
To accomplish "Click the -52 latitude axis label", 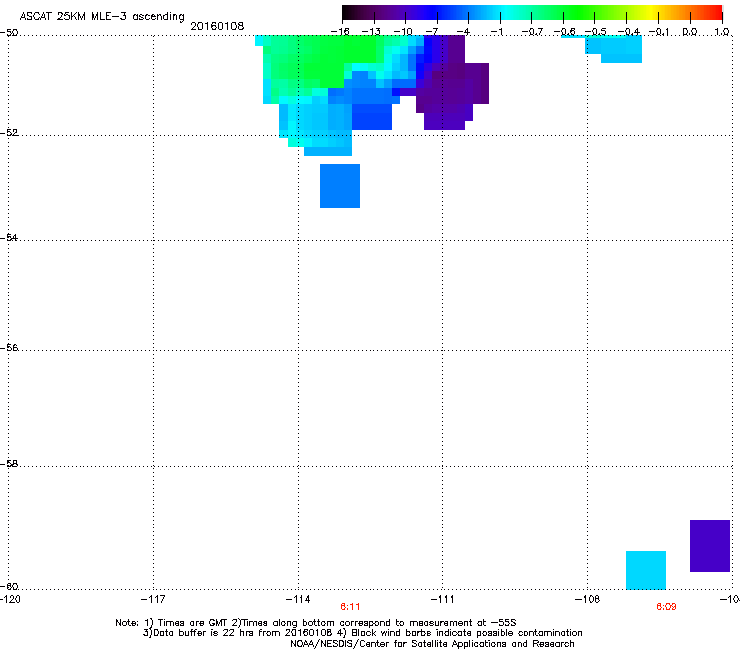I will pyautogui.click(x=9, y=133).
